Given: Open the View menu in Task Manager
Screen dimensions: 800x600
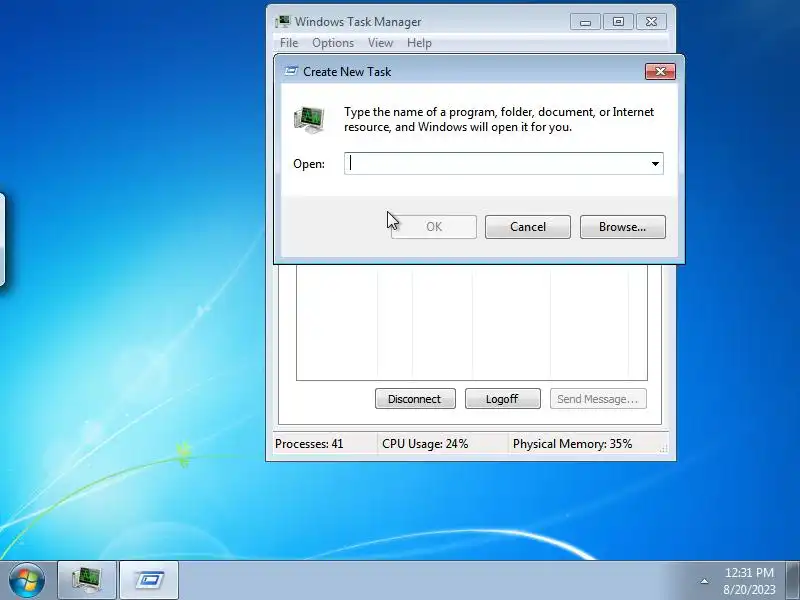Looking at the screenshot, I should click(381, 43).
